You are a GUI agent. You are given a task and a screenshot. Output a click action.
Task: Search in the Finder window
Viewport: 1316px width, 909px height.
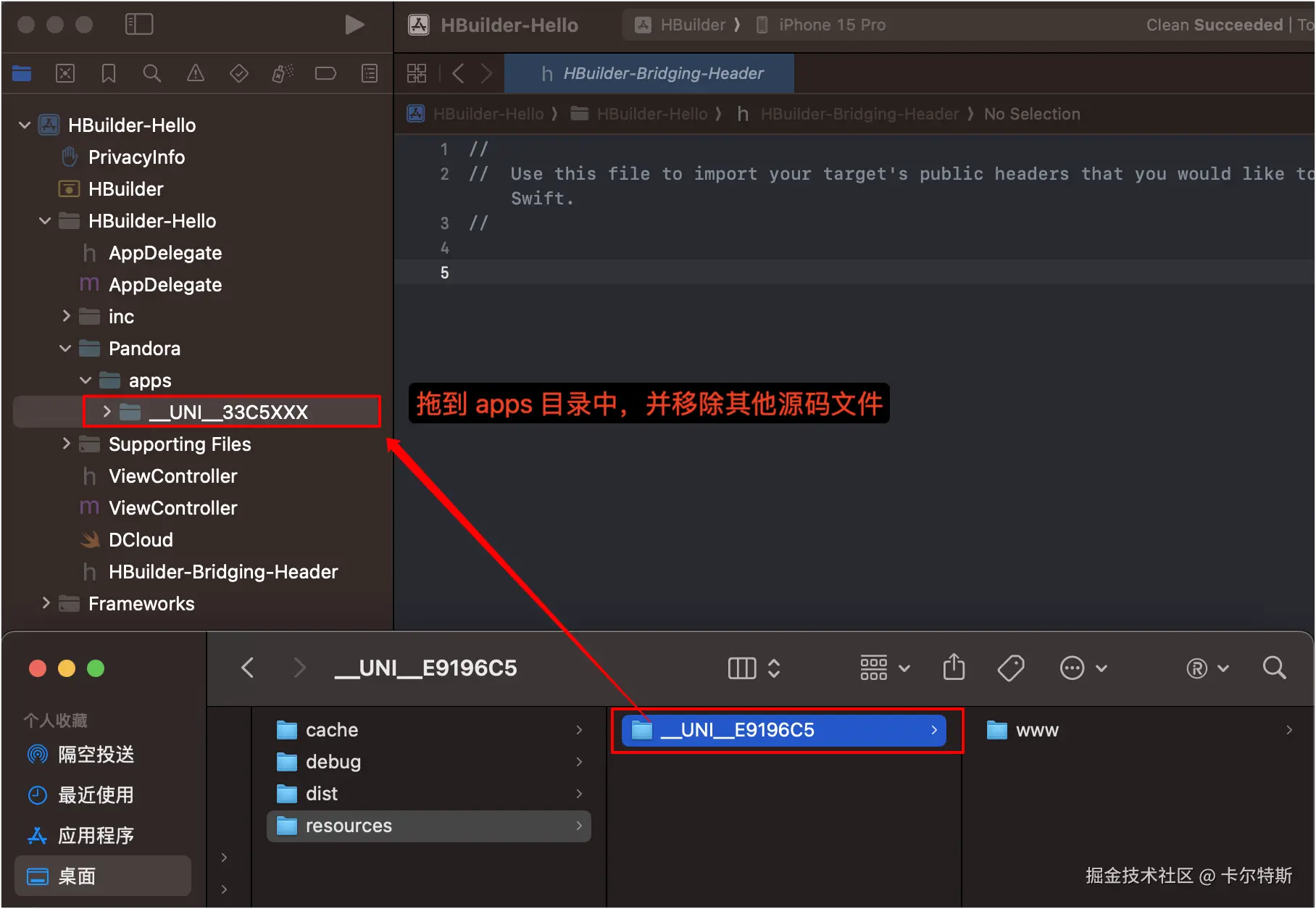pos(1274,668)
